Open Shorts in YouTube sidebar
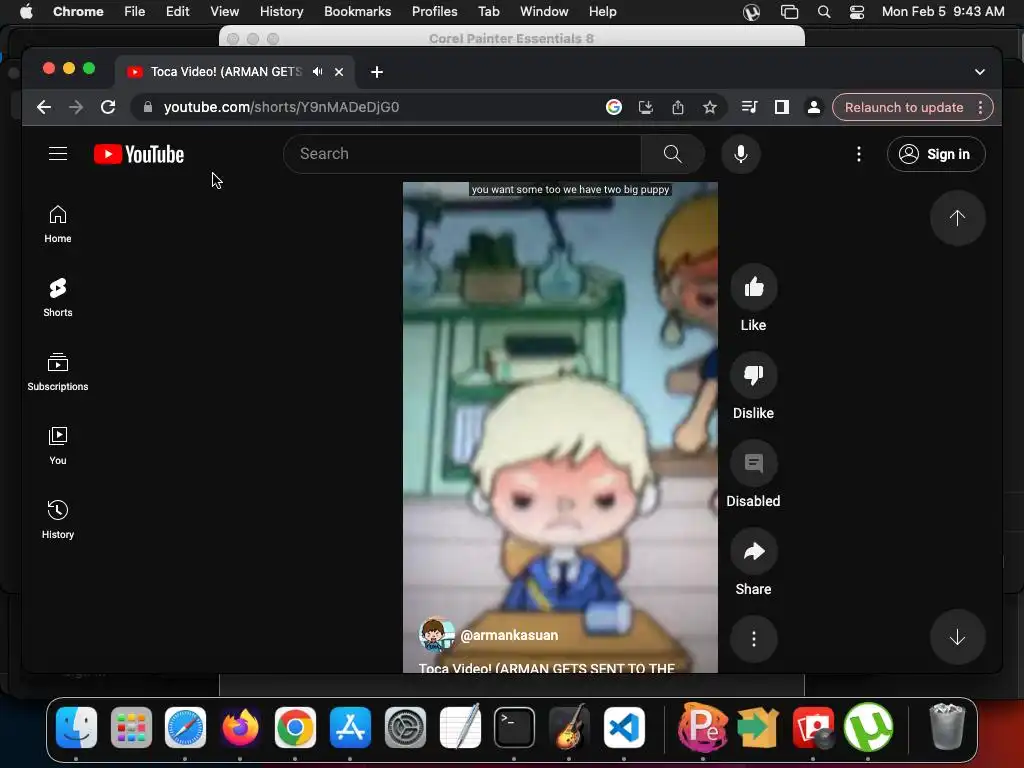The width and height of the screenshot is (1024, 768). click(x=58, y=298)
